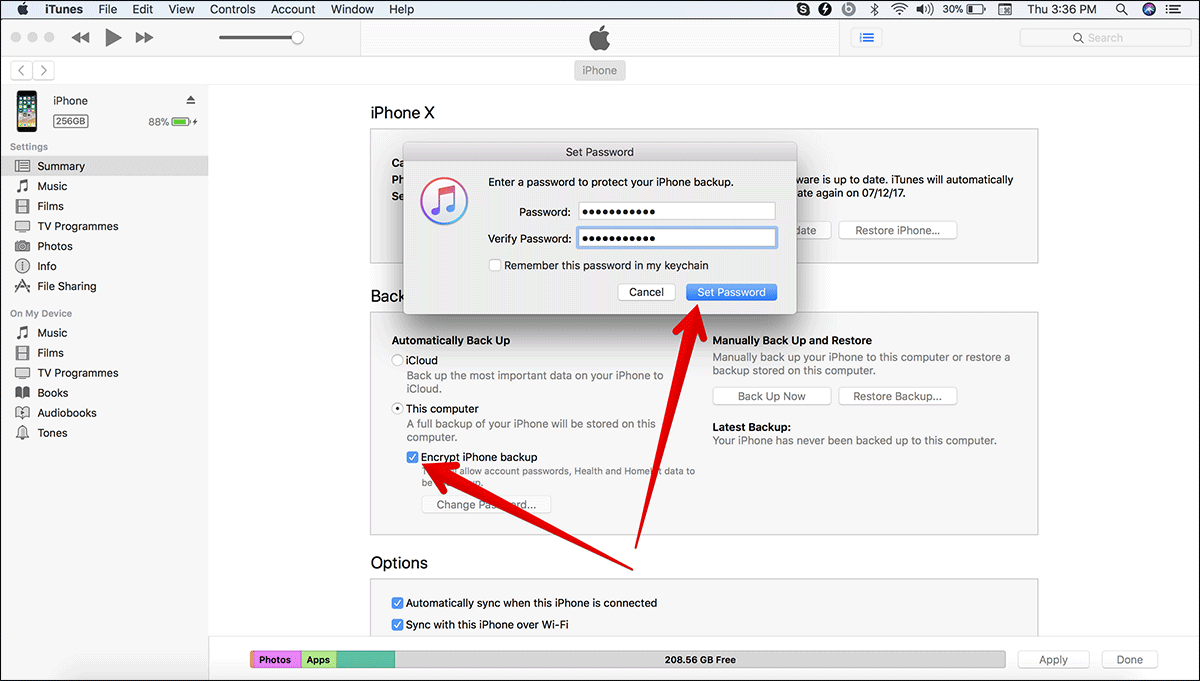This screenshot has width=1200, height=681.
Task: Click the volume slider knob
Action: coord(297,37)
